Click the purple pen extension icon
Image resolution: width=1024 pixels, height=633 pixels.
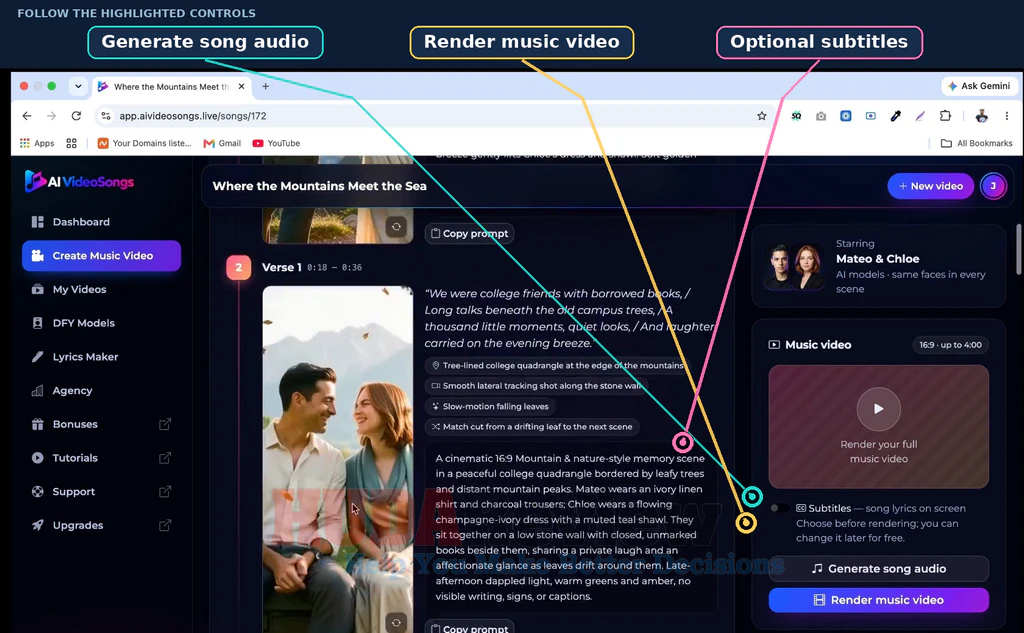[x=920, y=116]
